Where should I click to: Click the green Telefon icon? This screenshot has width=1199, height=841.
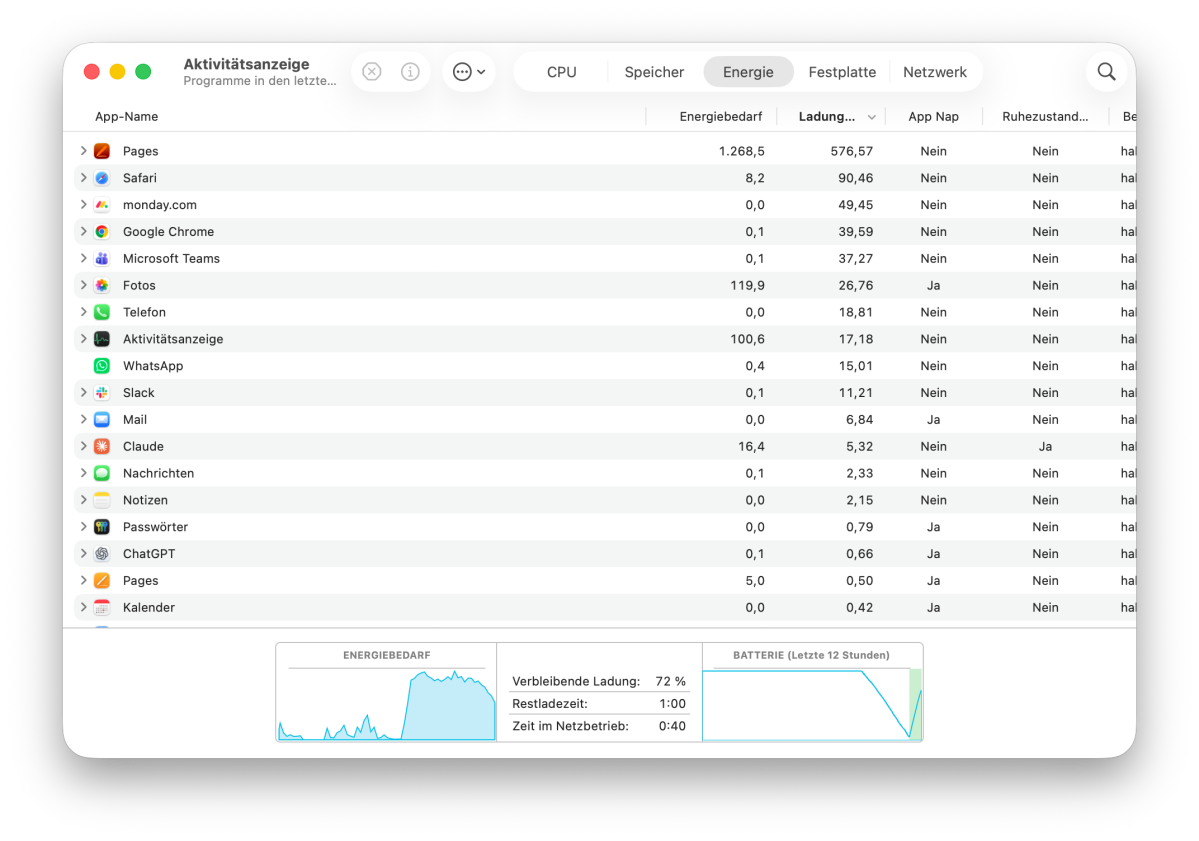tap(102, 312)
